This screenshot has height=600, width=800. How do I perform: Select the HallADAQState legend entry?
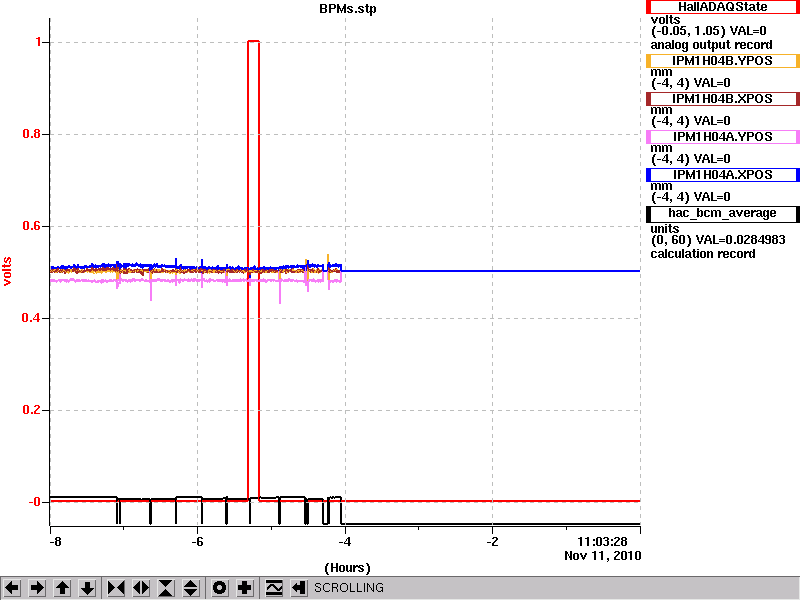(x=722, y=7)
